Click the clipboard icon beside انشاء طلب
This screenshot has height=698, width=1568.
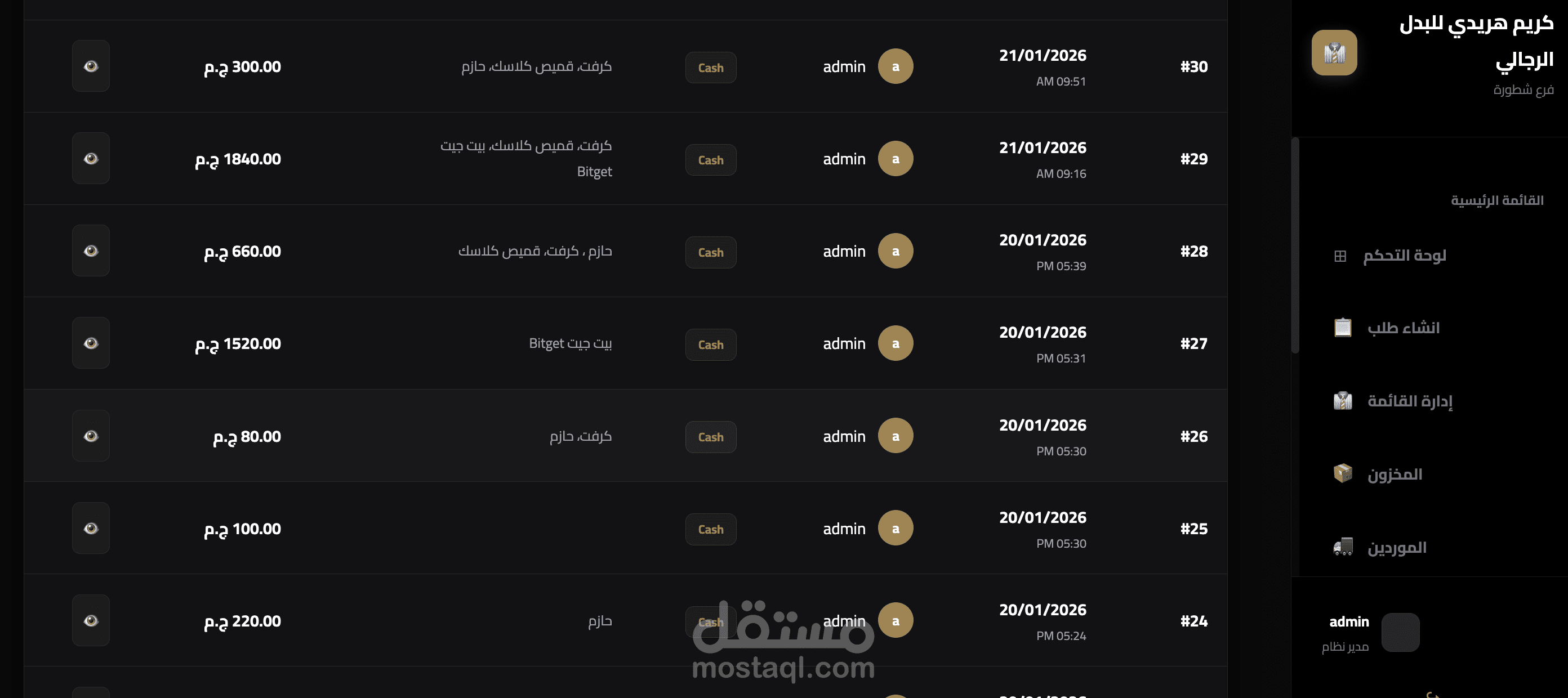click(1343, 328)
